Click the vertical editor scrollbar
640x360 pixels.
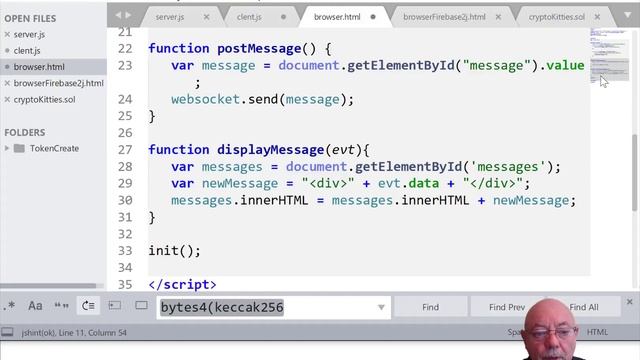(635, 172)
